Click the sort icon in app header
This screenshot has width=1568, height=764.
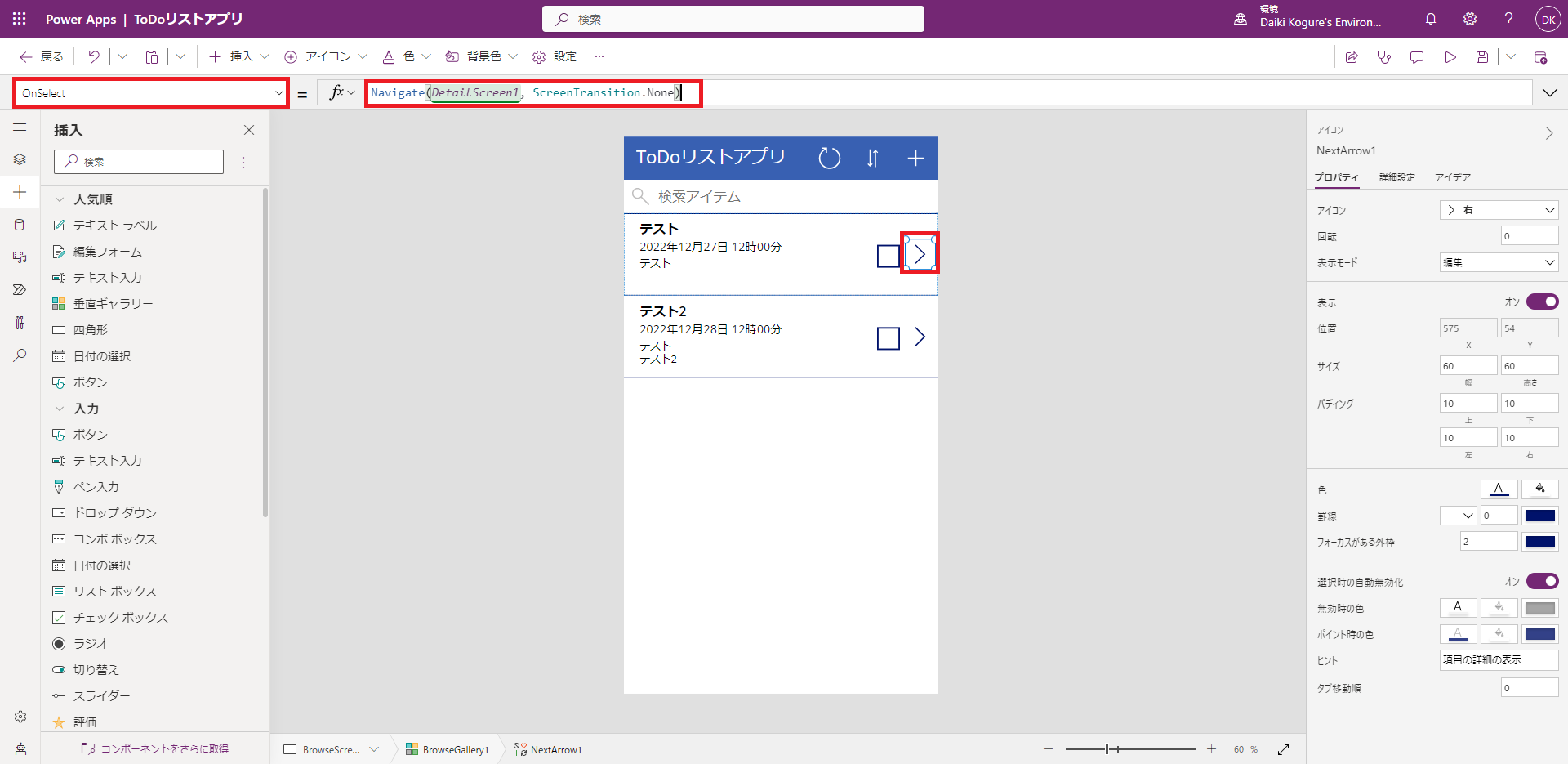872,158
